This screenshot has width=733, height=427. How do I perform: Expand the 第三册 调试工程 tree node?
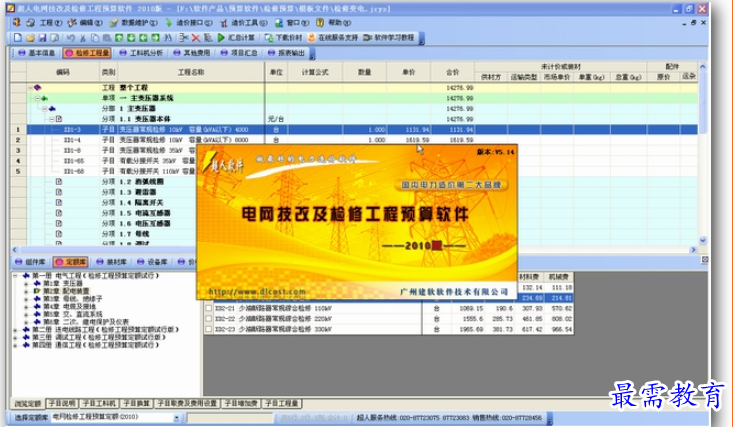(x=15, y=337)
